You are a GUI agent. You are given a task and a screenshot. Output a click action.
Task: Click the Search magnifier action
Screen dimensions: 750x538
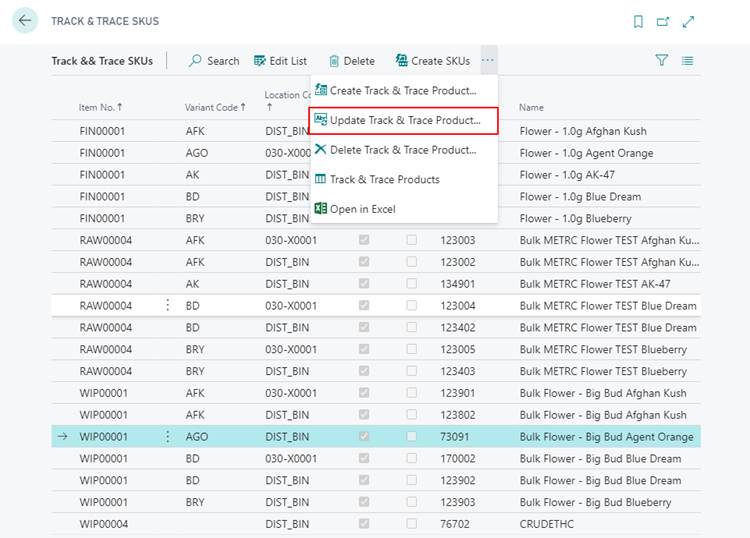tap(214, 61)
